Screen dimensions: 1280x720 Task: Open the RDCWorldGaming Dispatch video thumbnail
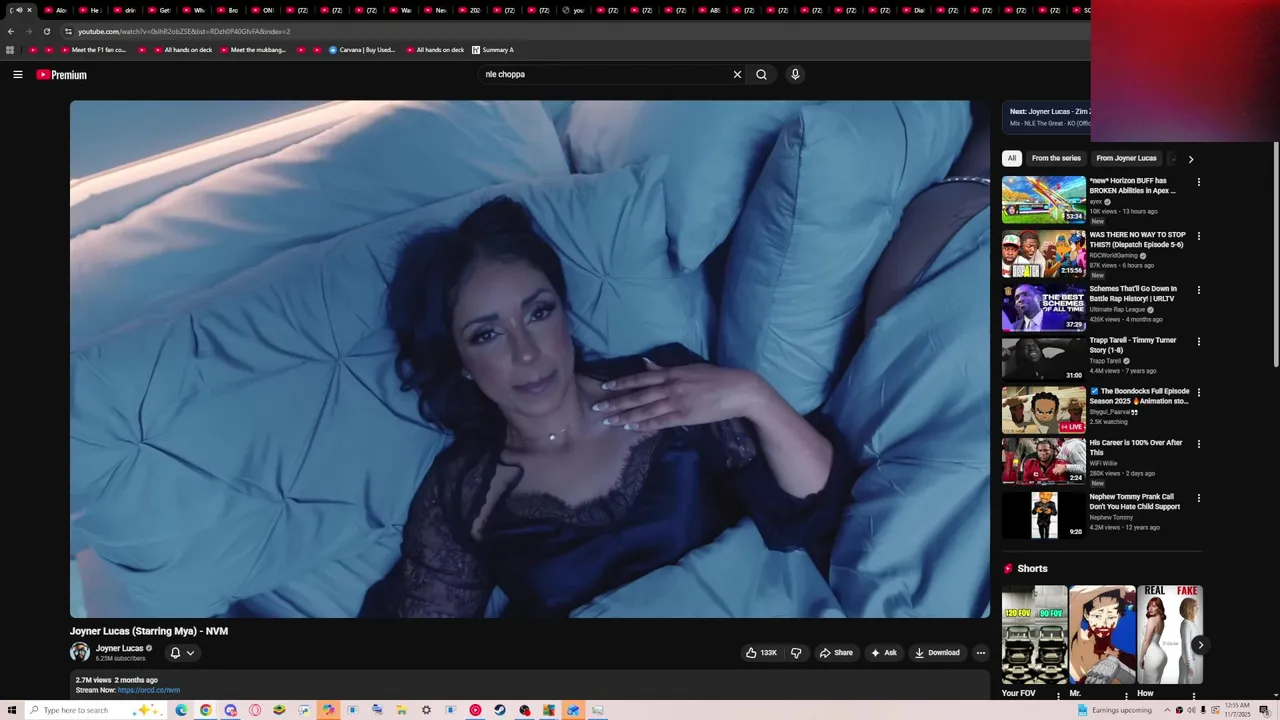(x=1044, y=253)
